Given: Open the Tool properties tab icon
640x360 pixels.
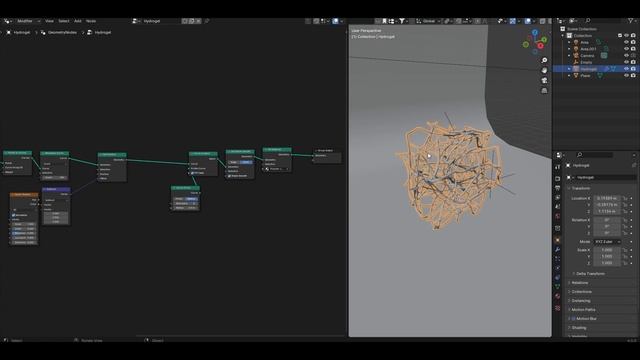Looking at the screenshot, I should [558, 167].
